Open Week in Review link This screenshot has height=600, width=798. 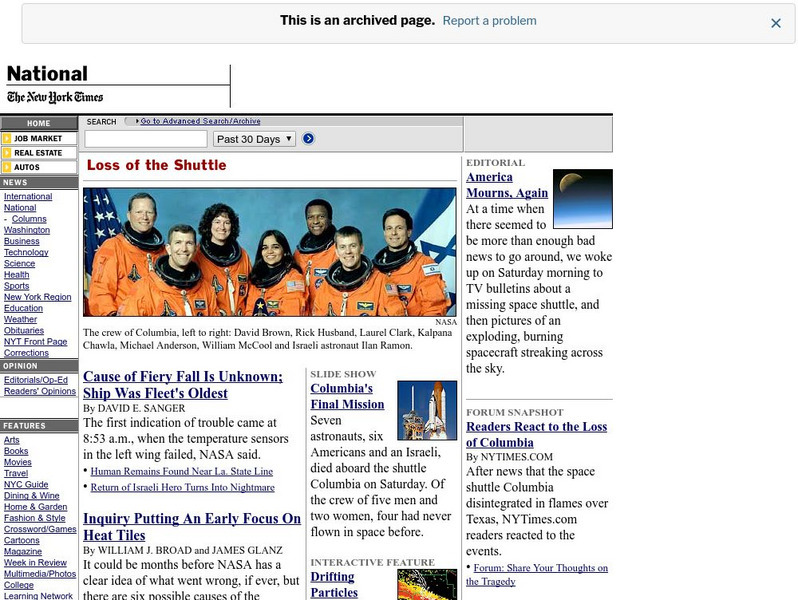(35, 563)
